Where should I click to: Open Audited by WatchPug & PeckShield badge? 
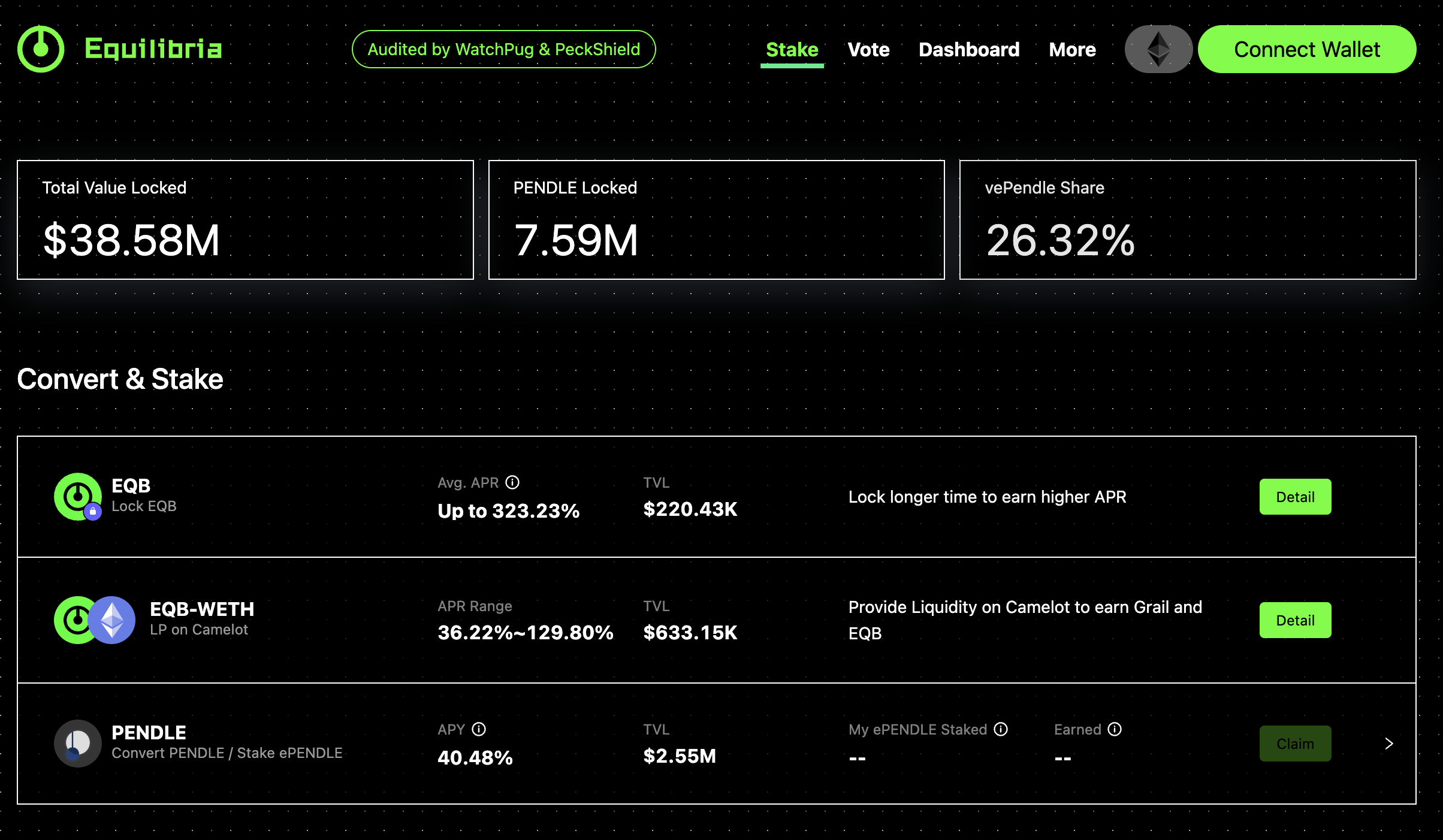(x=503, y=49)
